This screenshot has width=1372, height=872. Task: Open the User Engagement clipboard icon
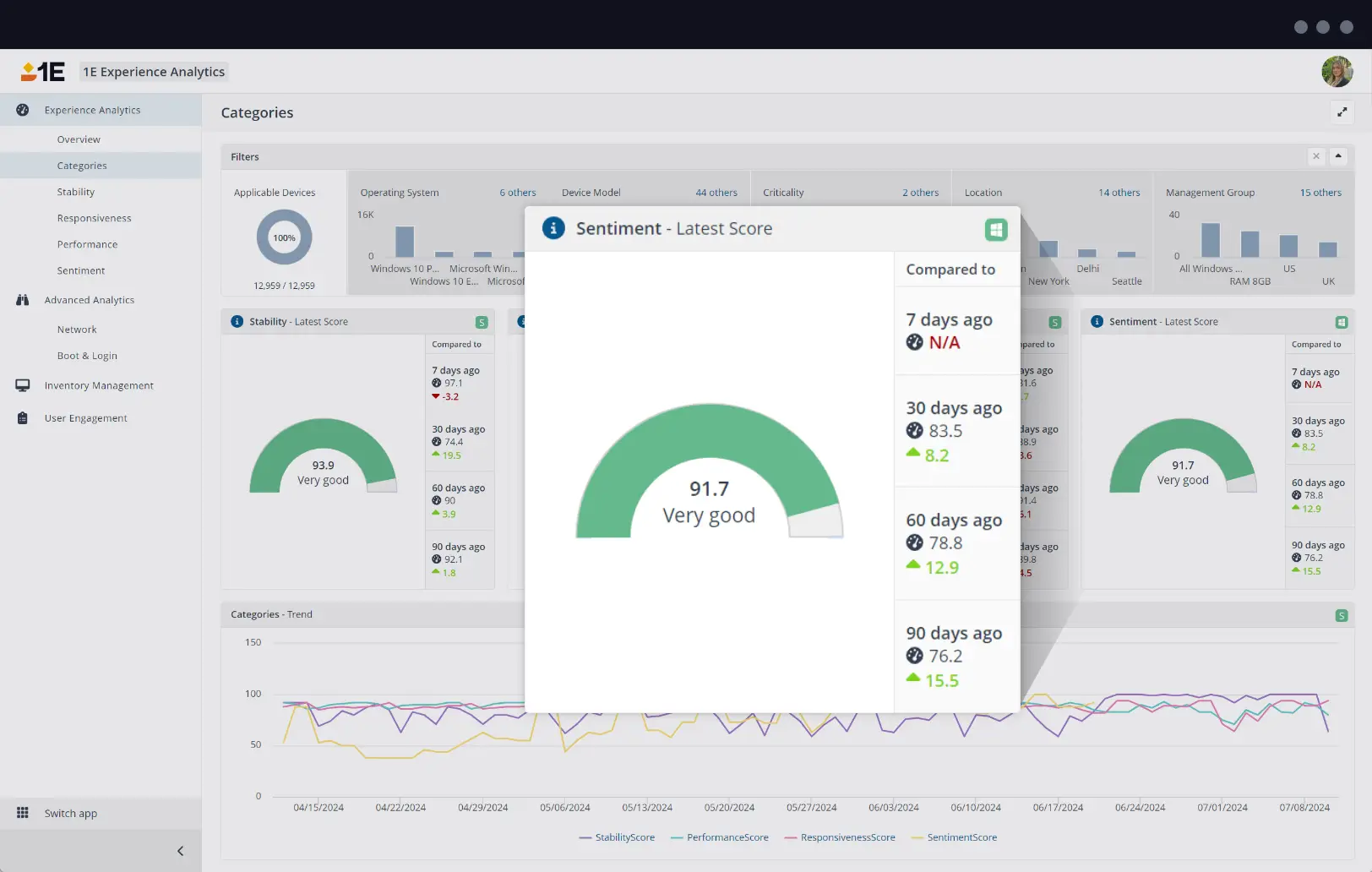point(23,417)
